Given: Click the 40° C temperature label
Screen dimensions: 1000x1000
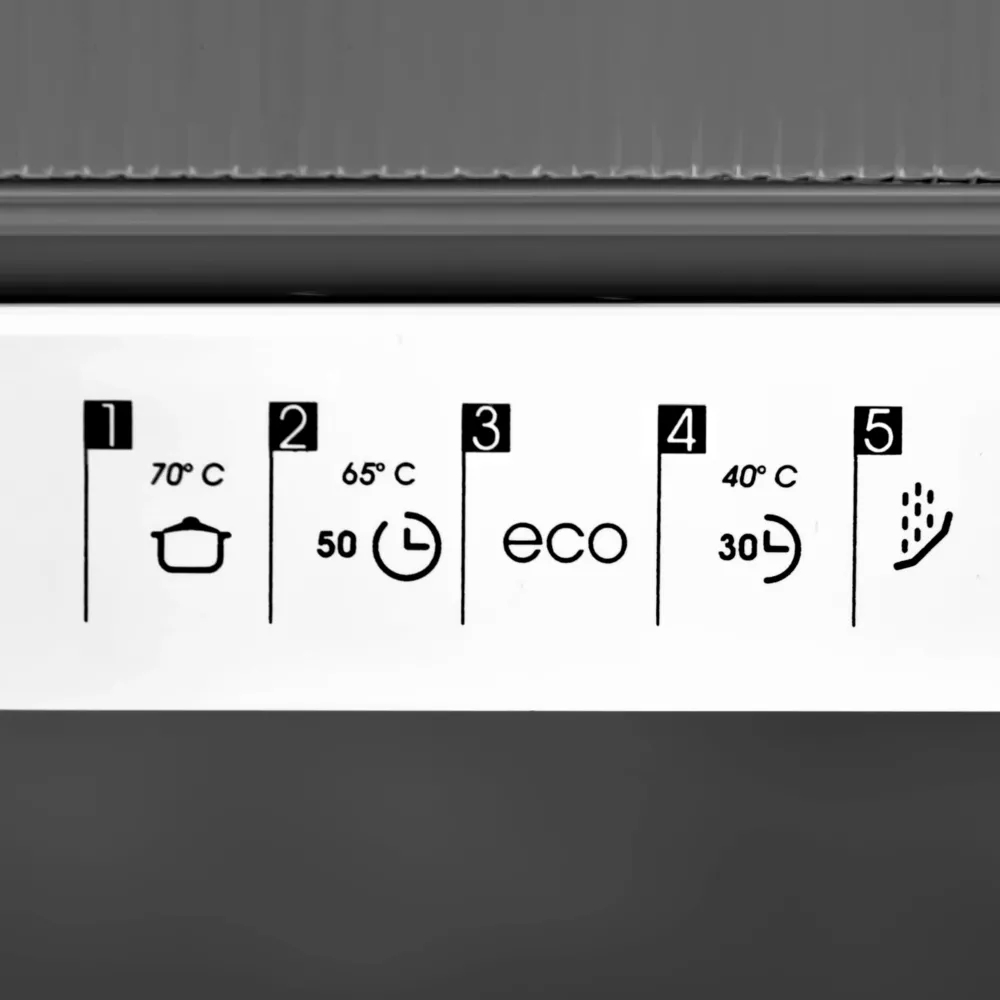Looking at the screenshot, I should tap(760, 476).
